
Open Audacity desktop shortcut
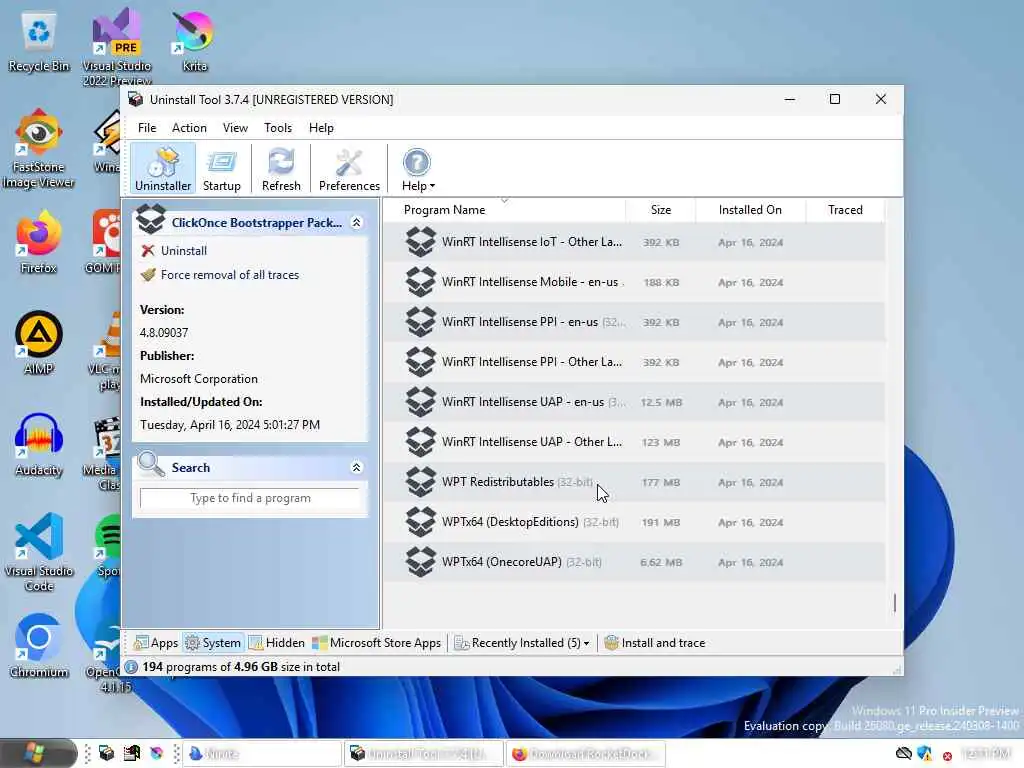[39, 444]
